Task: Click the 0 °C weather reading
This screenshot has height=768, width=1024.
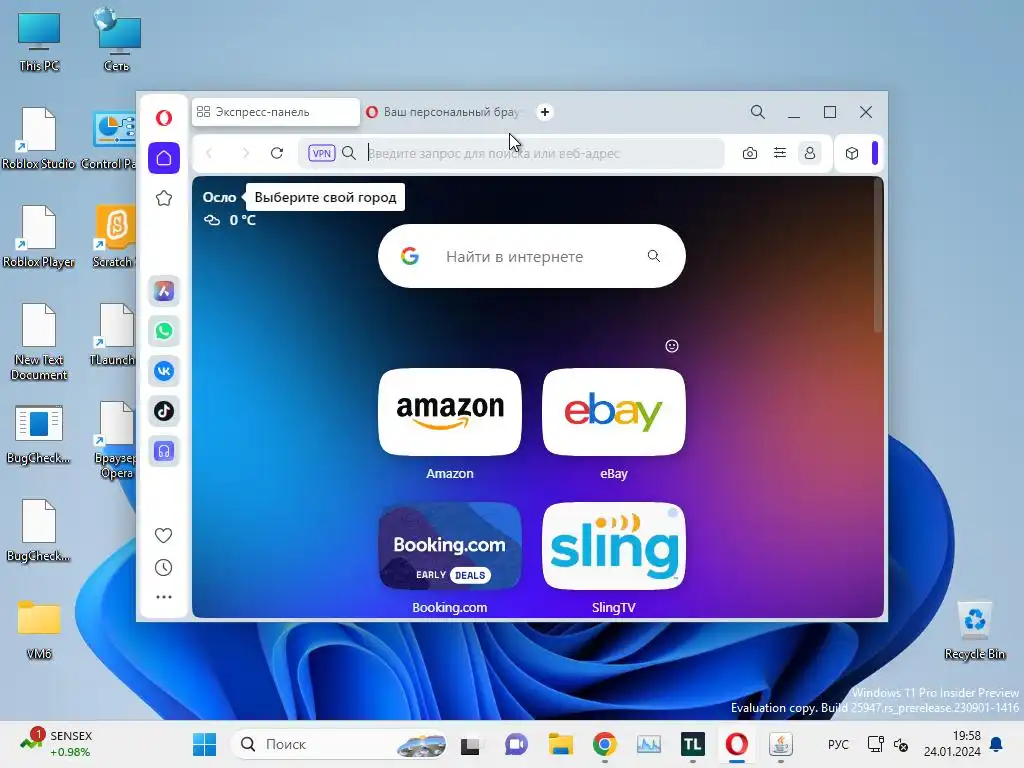Action: [x=242, y=220]
